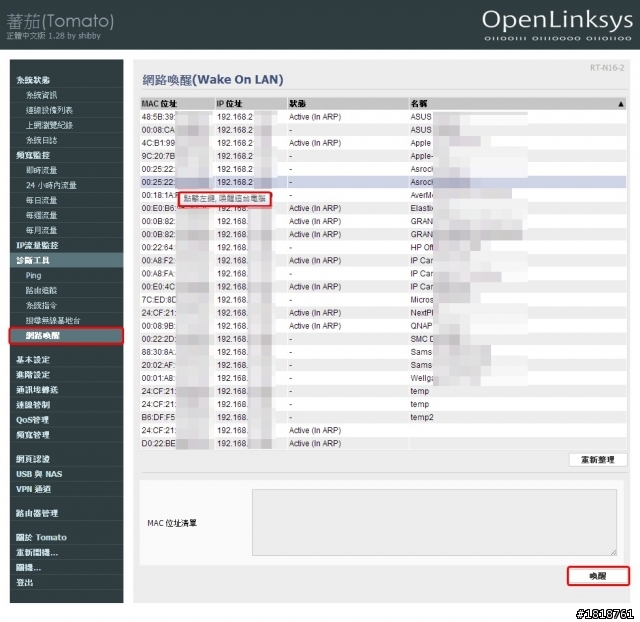Select row with MAC 00:A8:F2
The image size is (640, 622).
click(x=383, y=261)
